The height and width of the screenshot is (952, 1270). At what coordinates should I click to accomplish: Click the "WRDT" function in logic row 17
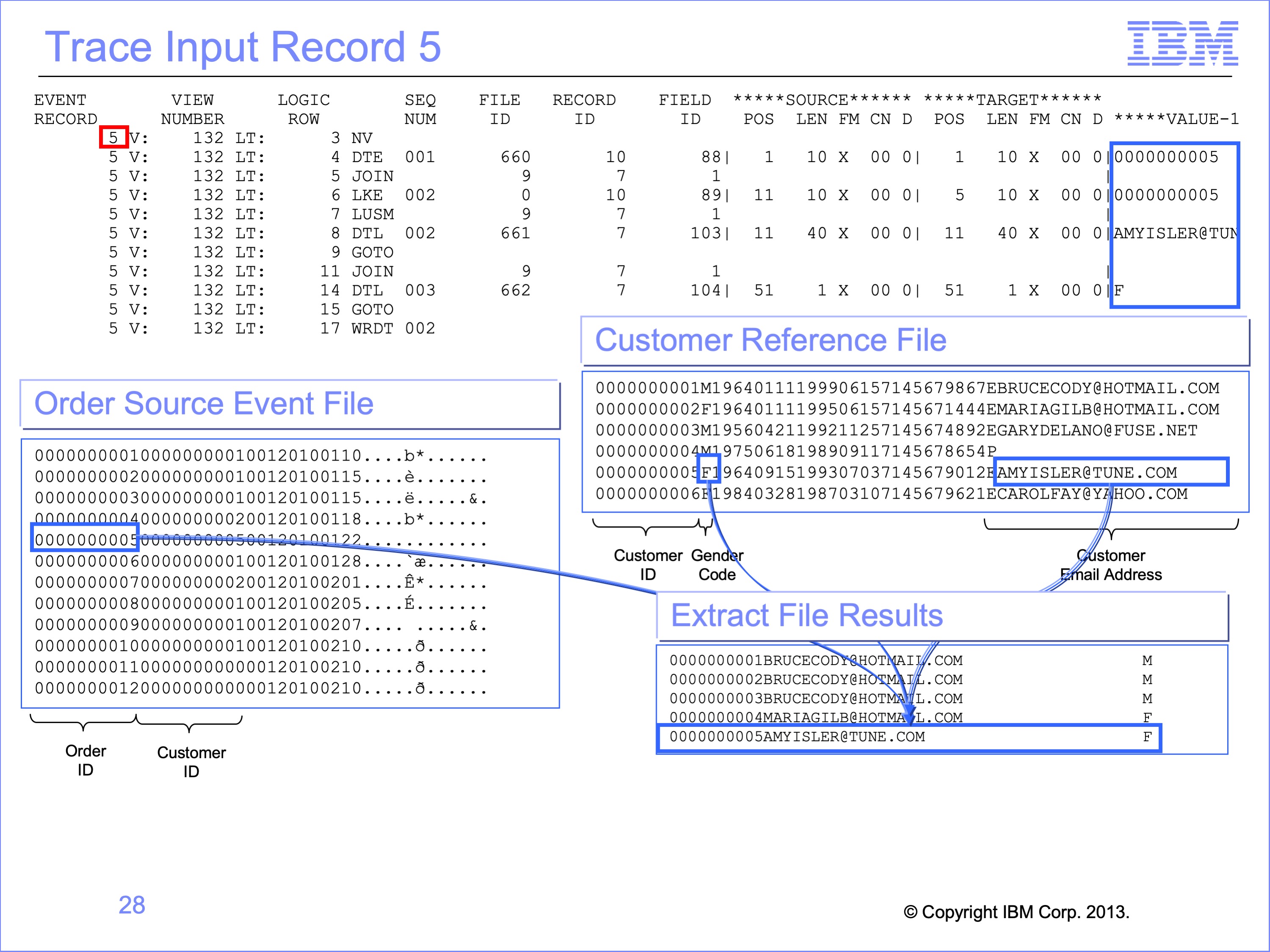pos(373,328)
